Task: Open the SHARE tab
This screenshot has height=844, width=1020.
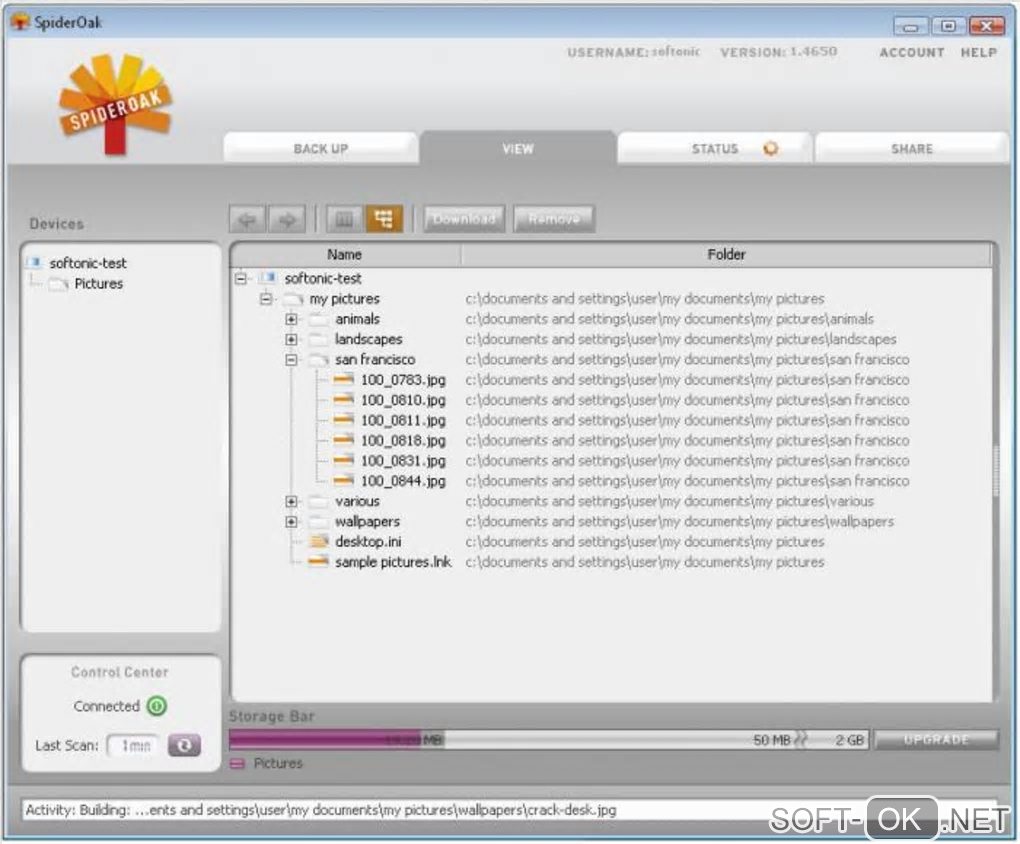Action: (x=911, y=148)
